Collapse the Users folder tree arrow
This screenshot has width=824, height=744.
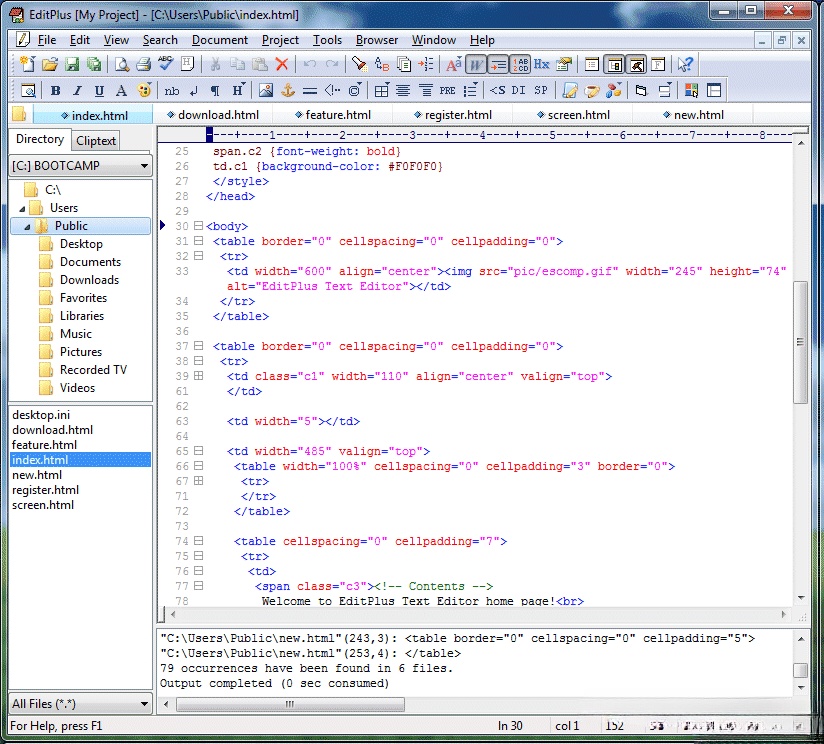pos(22,209)
